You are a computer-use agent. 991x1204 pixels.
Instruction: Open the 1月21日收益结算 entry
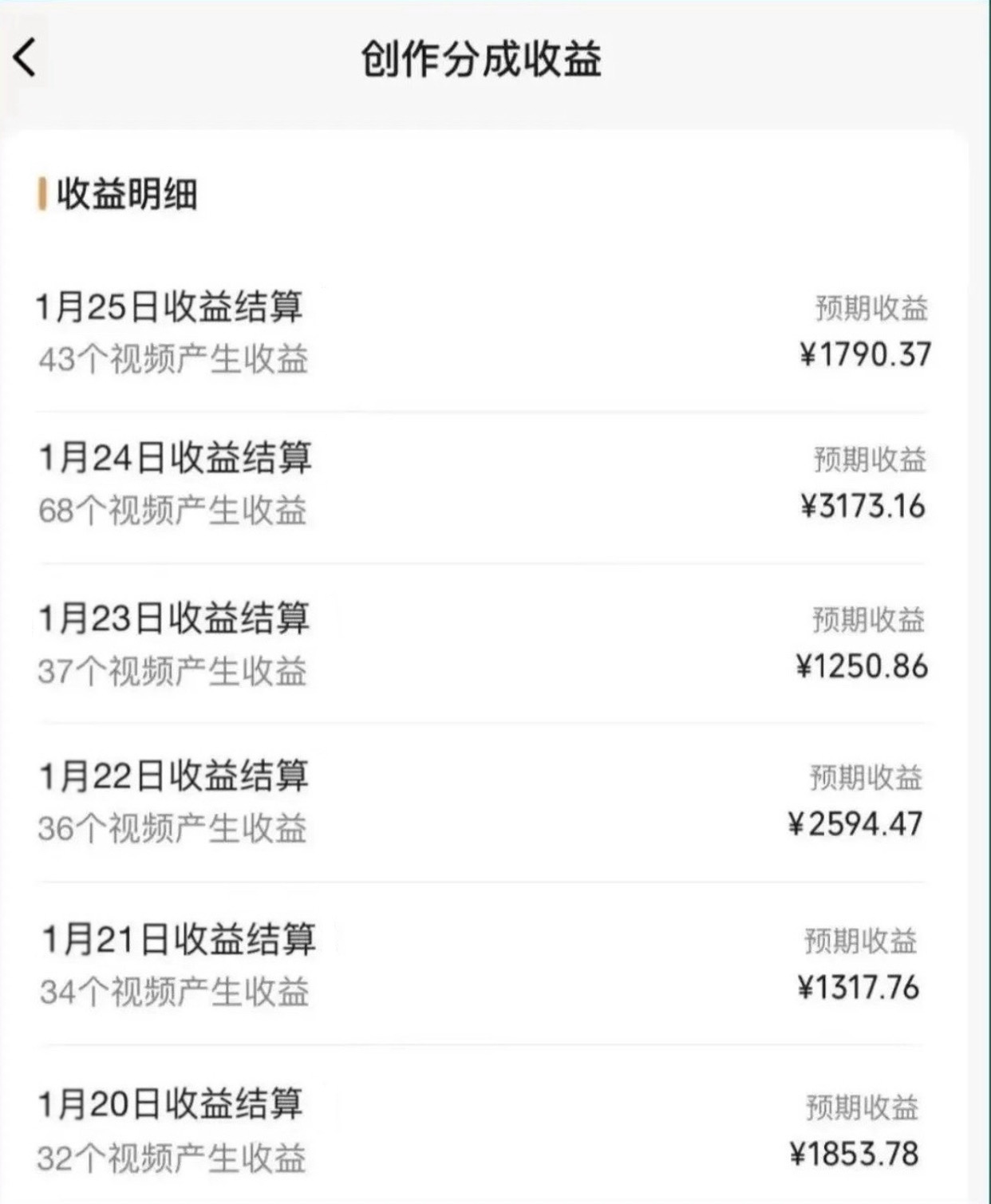179,939
